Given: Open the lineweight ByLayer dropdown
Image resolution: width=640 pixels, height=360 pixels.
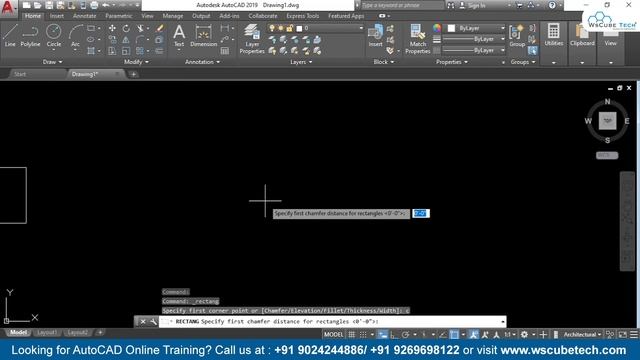Looking at the screenshot, I should pyautogui.click(x=475, y=39).
